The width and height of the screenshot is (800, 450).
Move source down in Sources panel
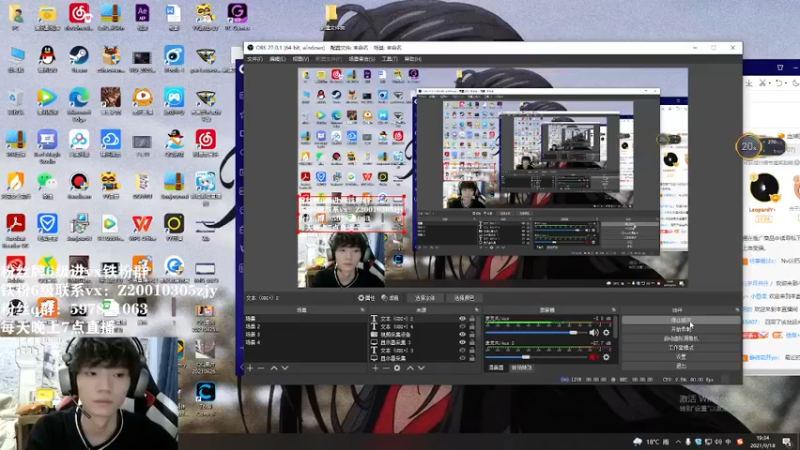pyautogui.click(x=421, y=368)
